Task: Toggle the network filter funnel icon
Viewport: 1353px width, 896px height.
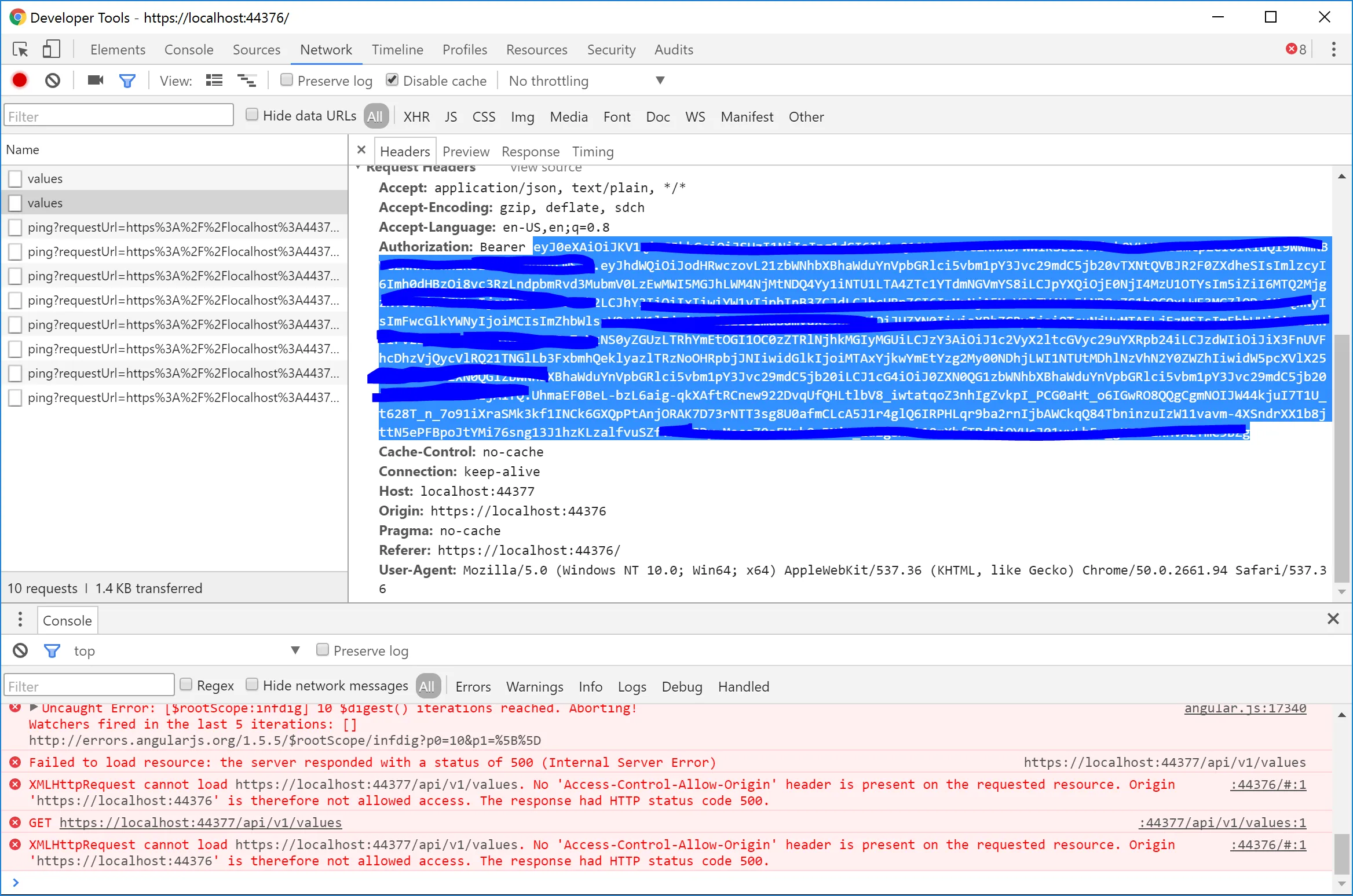Action: click(x=127, y=81)
